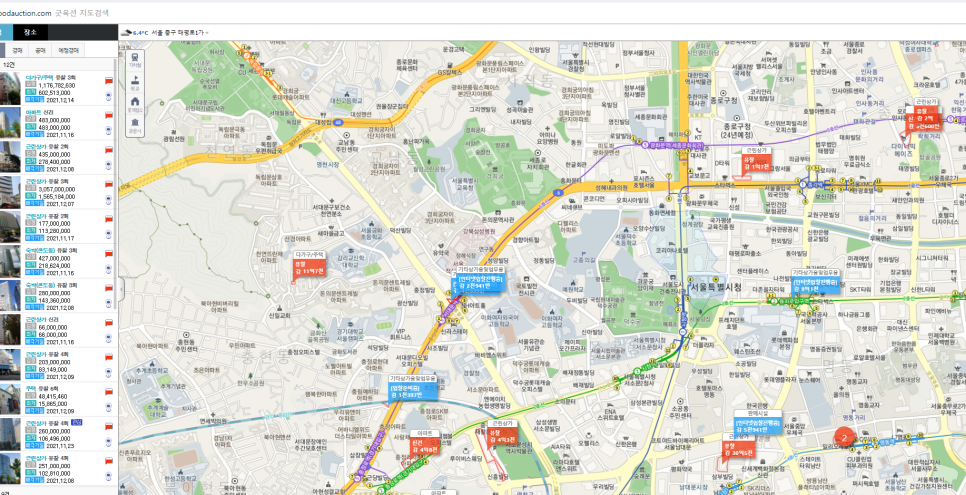Click round blue icon on 48,415,460 row
This screenshot has height=495, width=966.
coord(108,407)
